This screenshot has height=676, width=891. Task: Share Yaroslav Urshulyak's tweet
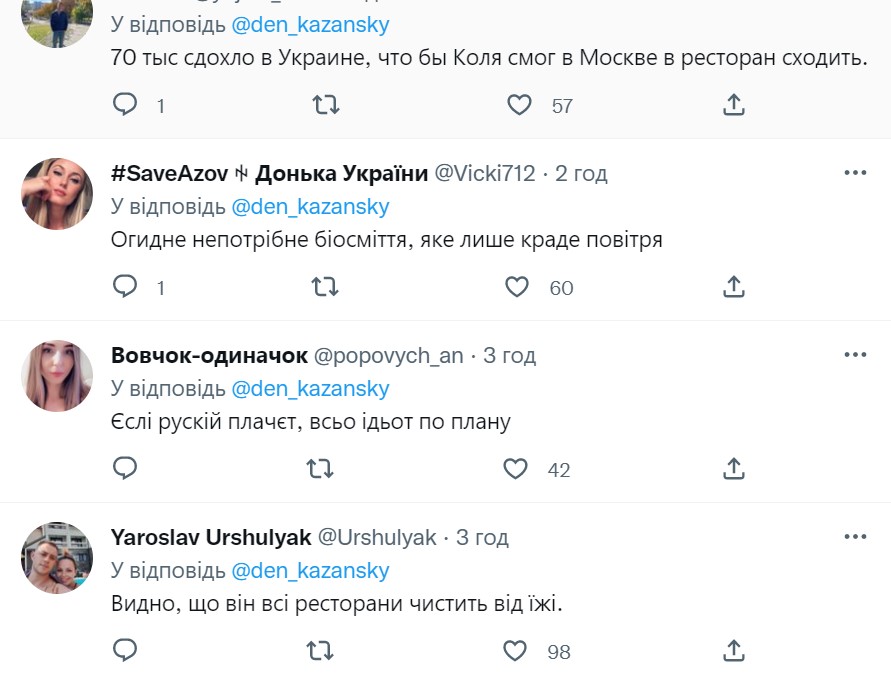click(733, 651)
